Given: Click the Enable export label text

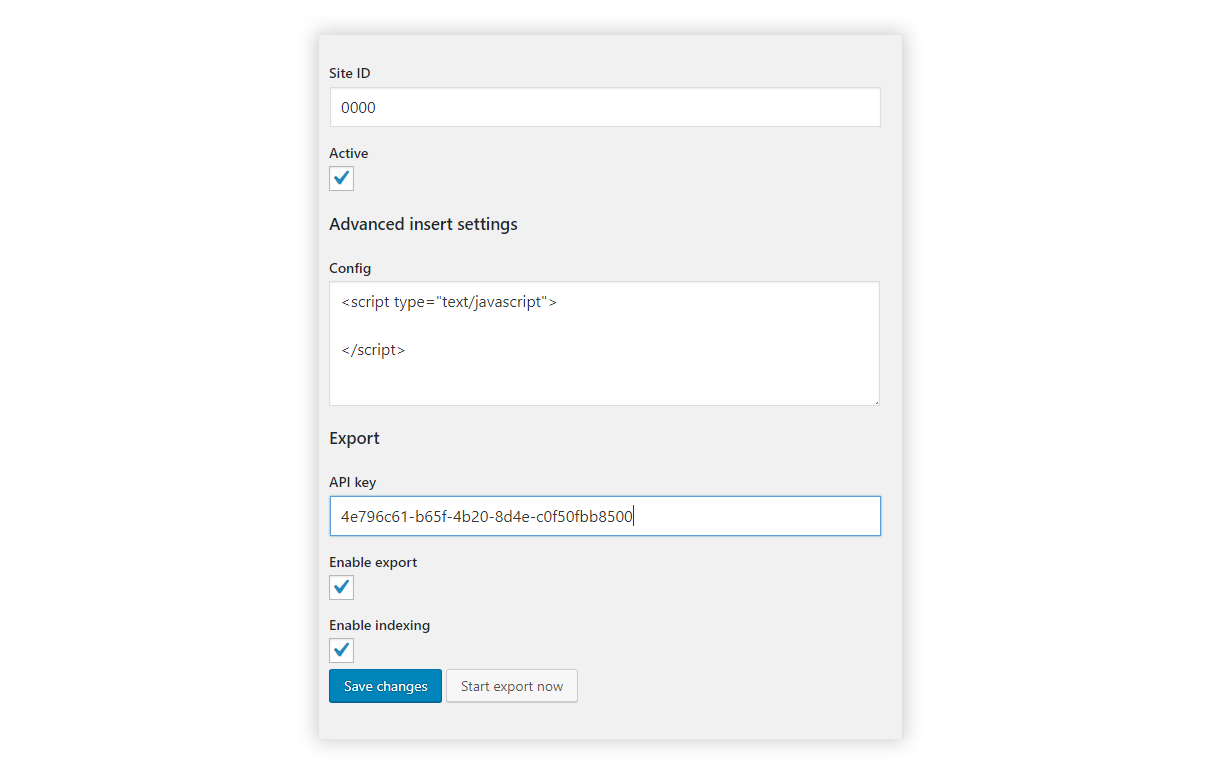Looking at the screenshot, I should click(x=374, y=562).
